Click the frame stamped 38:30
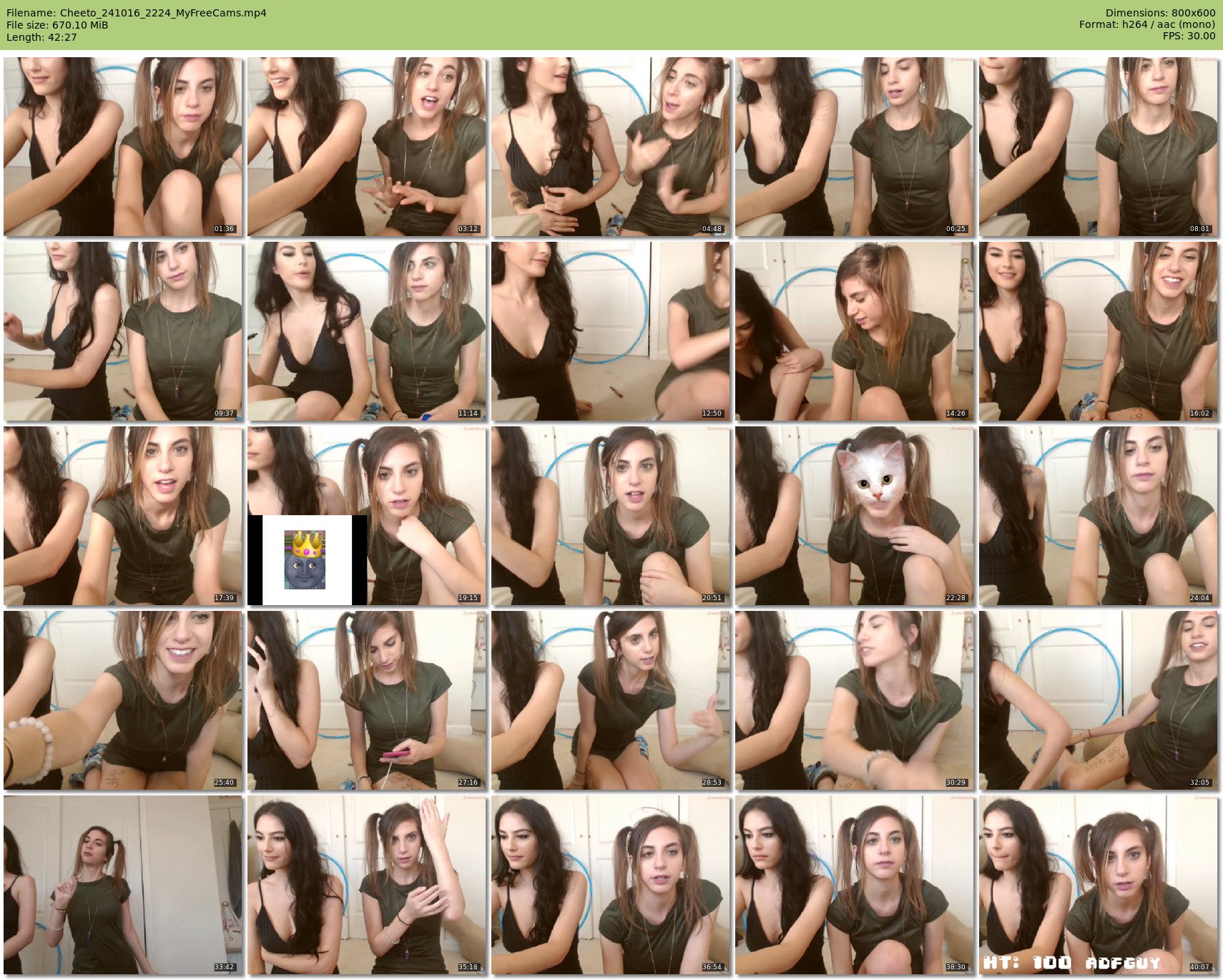 point(855,885)
